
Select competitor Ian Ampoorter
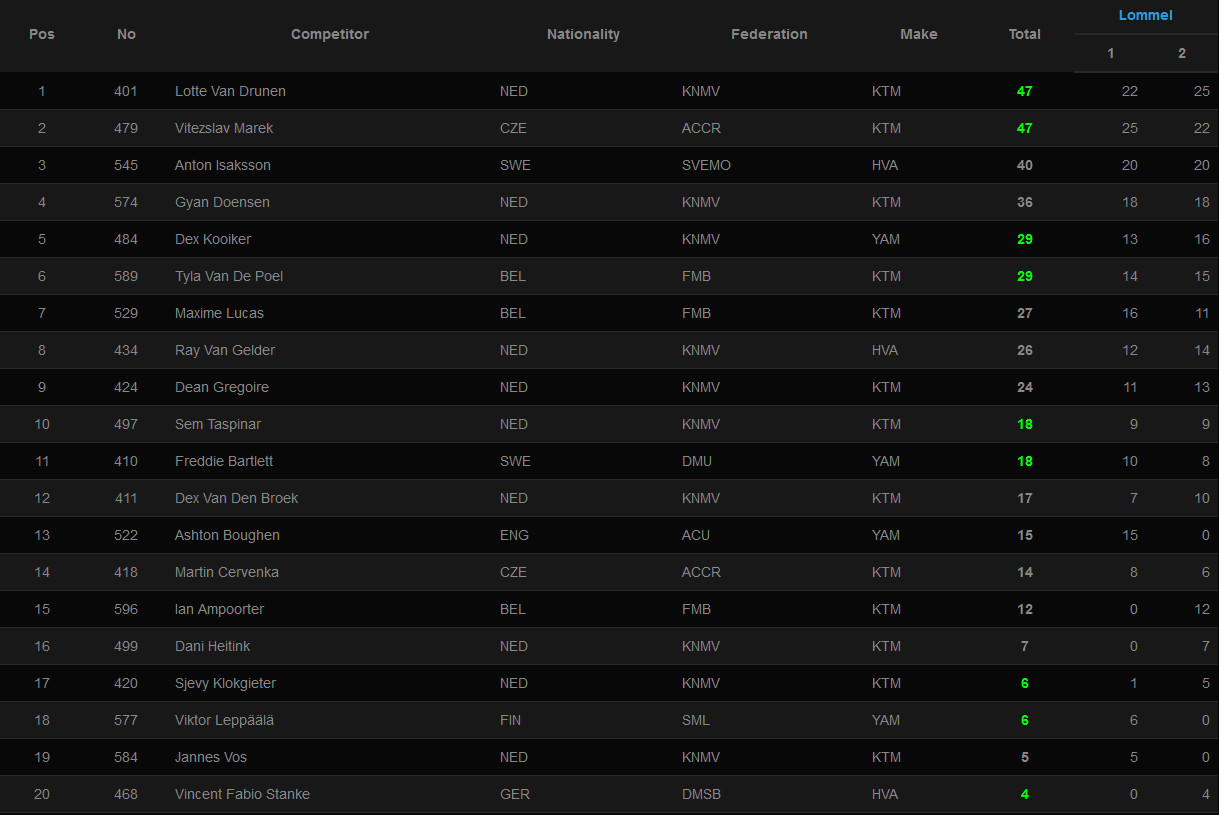[219, 609]
